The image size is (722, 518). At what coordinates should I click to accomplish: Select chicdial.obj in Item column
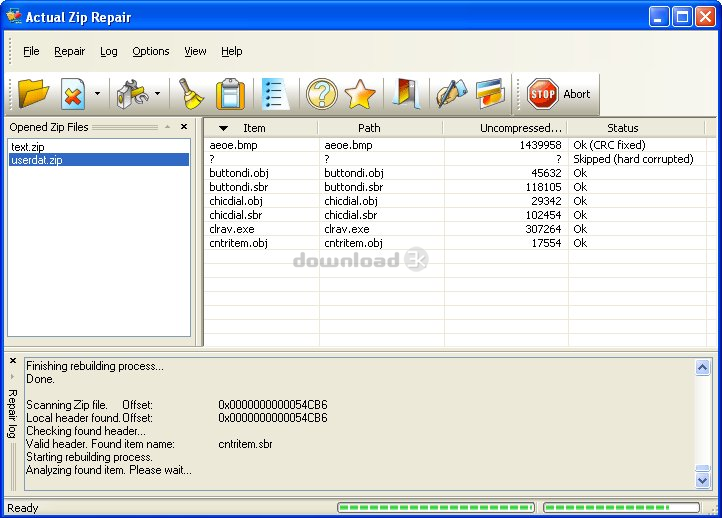click(x=236, y=201)
